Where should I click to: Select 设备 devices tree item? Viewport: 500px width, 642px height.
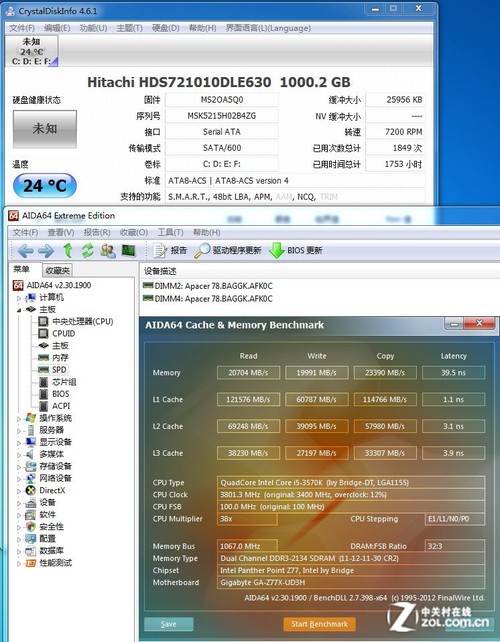tap(41, 502)
